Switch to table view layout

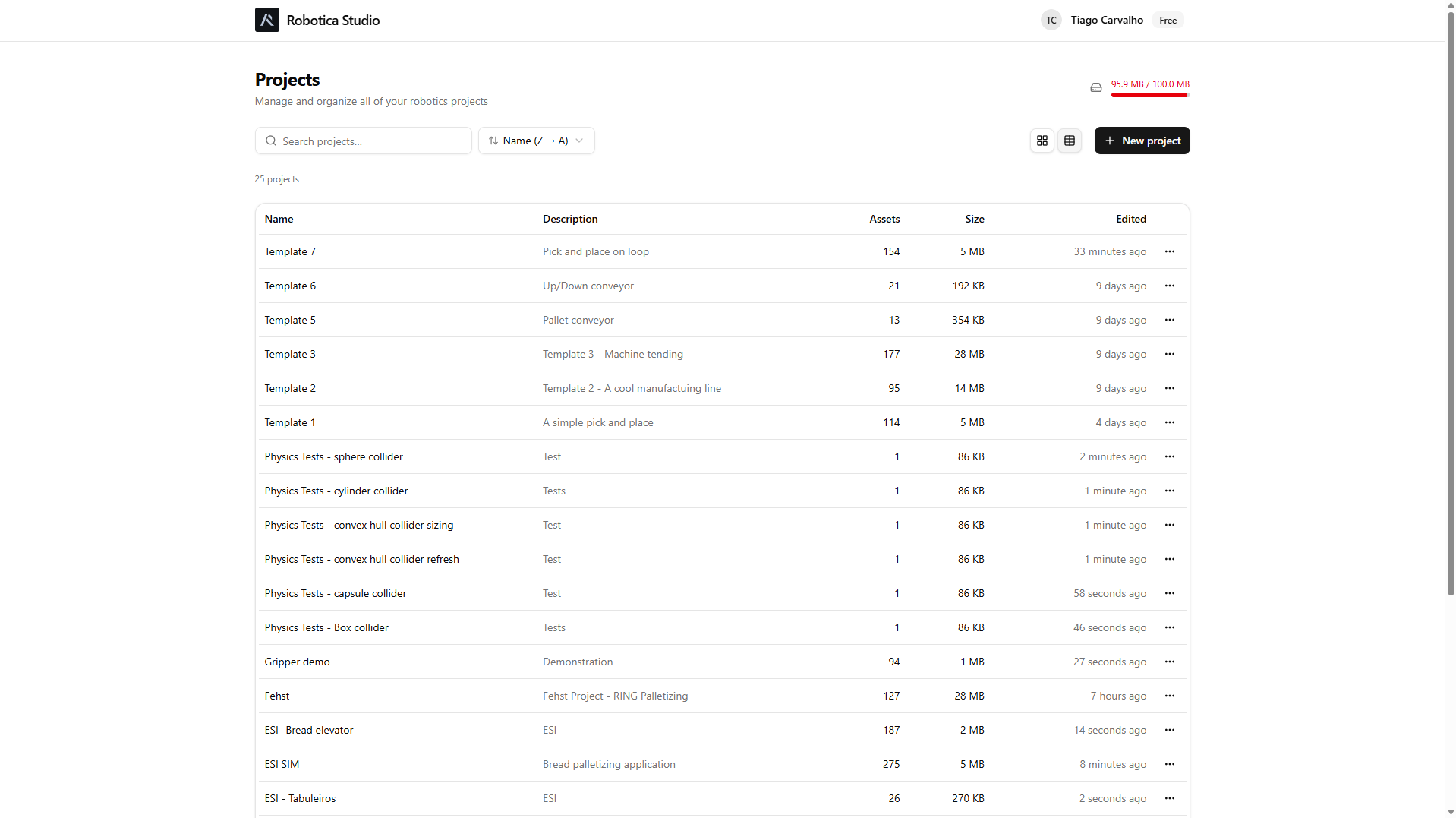pos(1069,141)
